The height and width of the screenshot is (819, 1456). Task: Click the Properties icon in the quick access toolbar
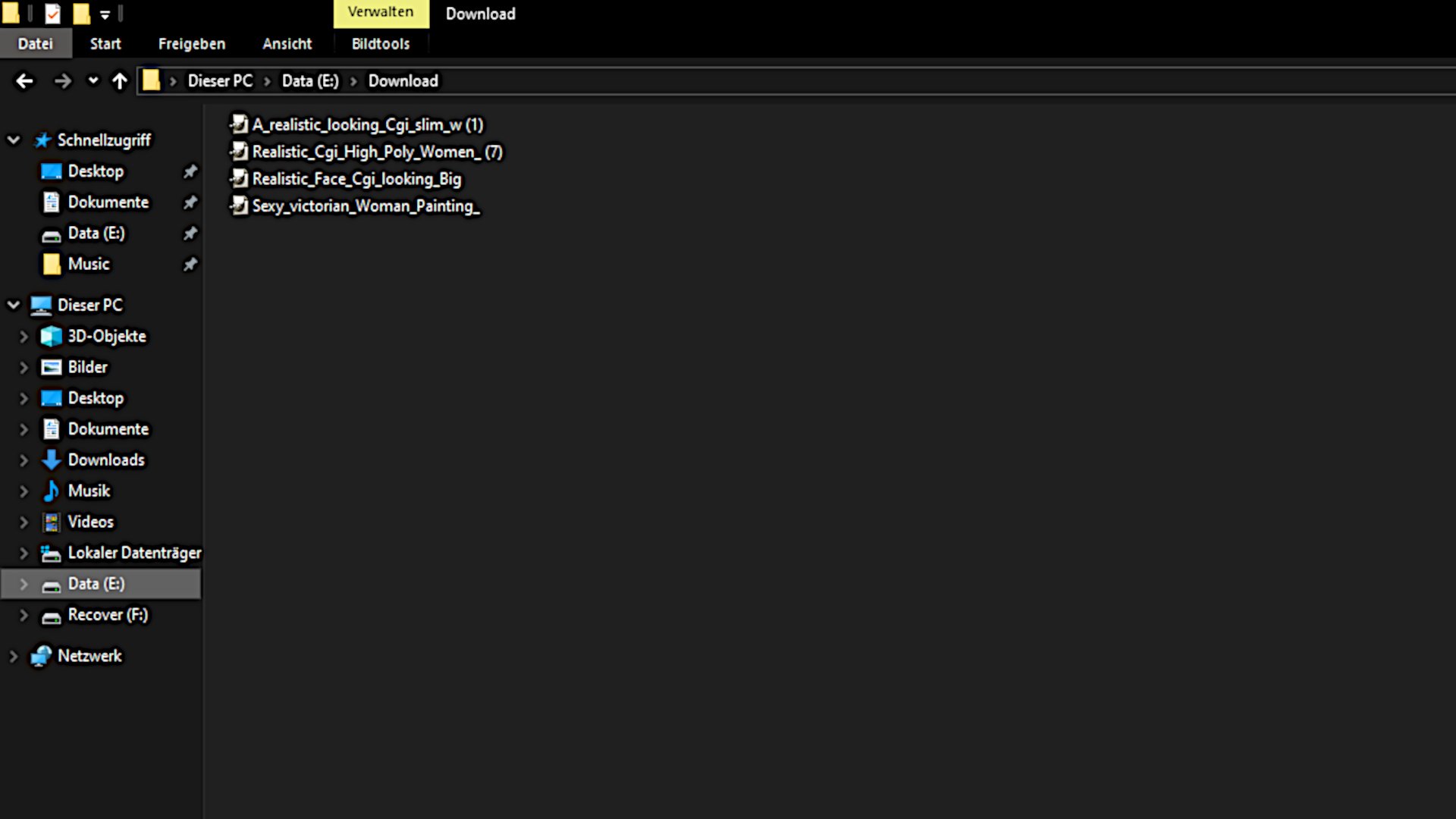pos(52,14)
